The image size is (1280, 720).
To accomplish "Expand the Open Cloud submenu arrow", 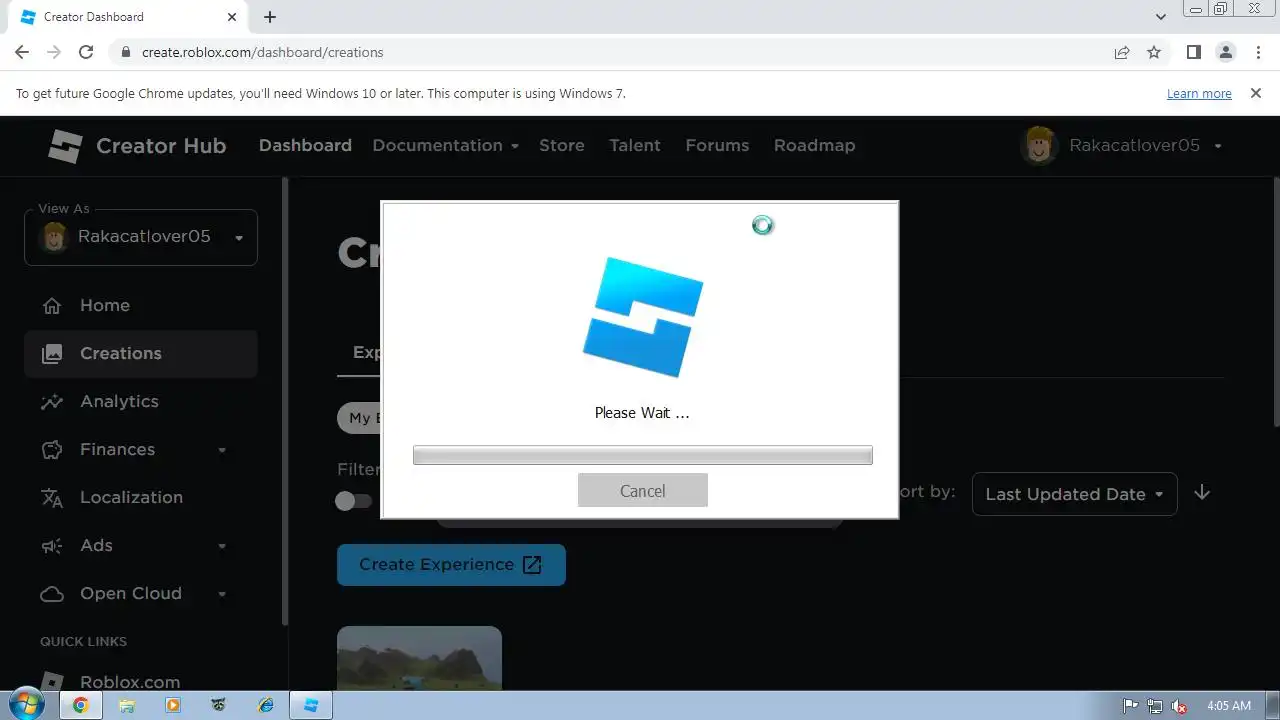I will point(222,594).
